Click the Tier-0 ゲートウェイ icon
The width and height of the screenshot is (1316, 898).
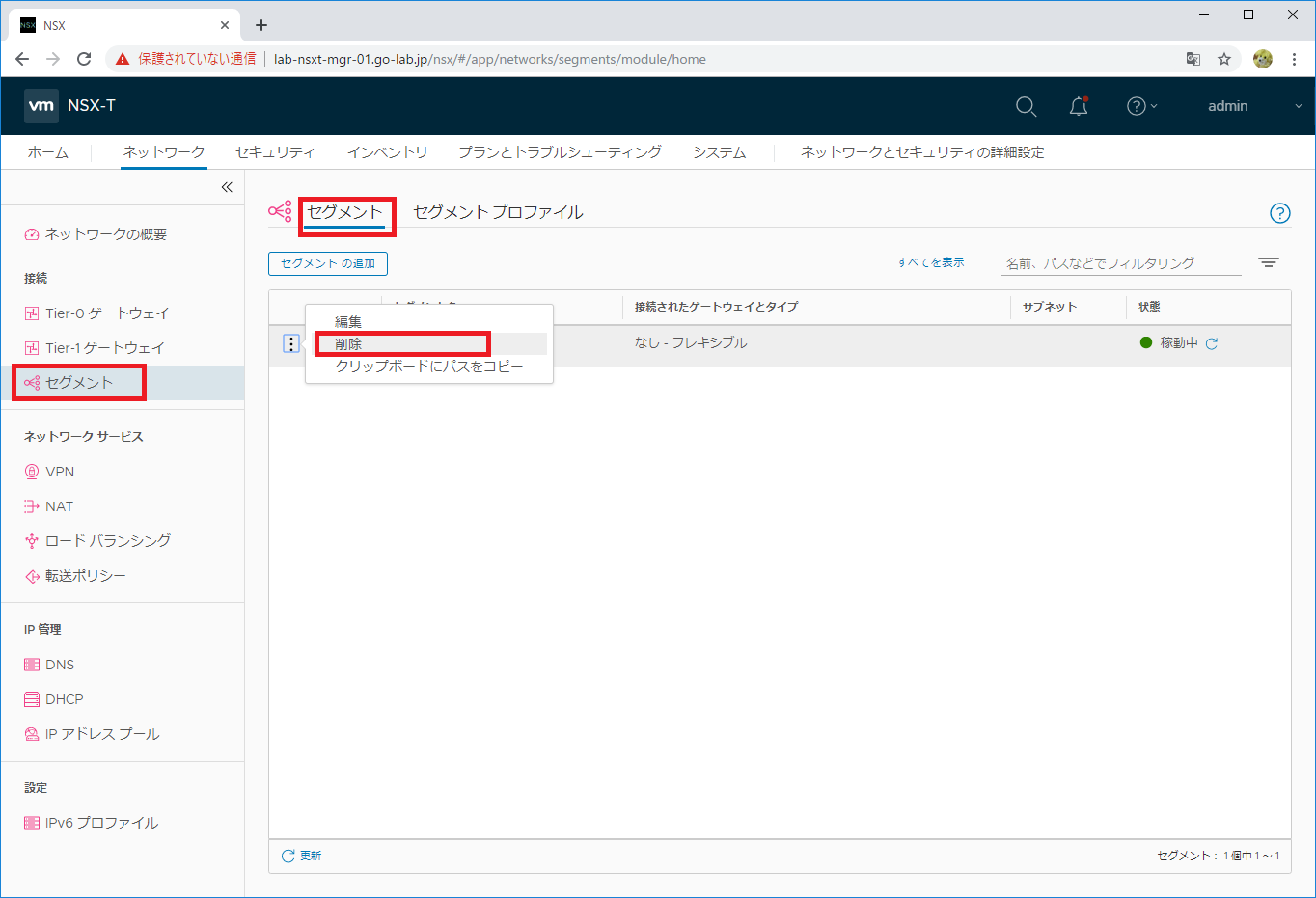pyautogui.click(x=32, y=313)
